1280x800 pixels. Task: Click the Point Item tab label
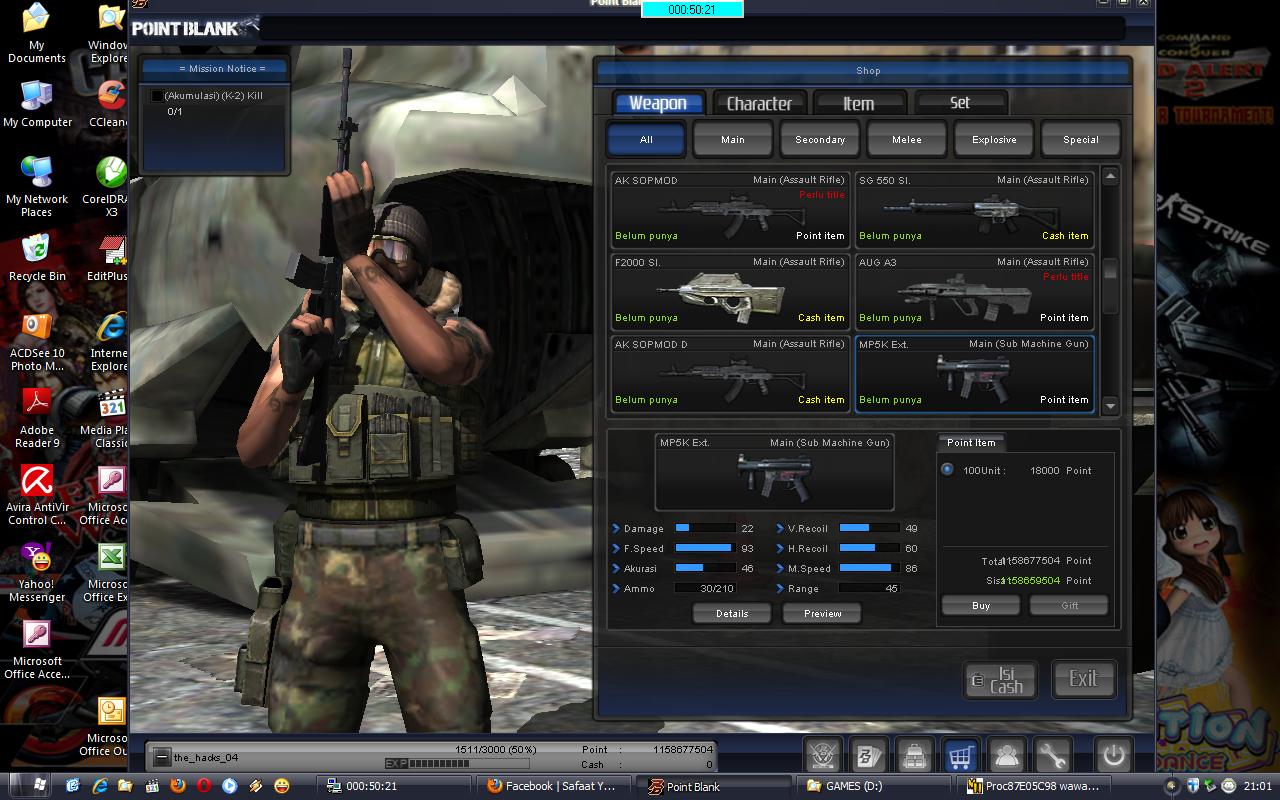(x=971, y=442)
